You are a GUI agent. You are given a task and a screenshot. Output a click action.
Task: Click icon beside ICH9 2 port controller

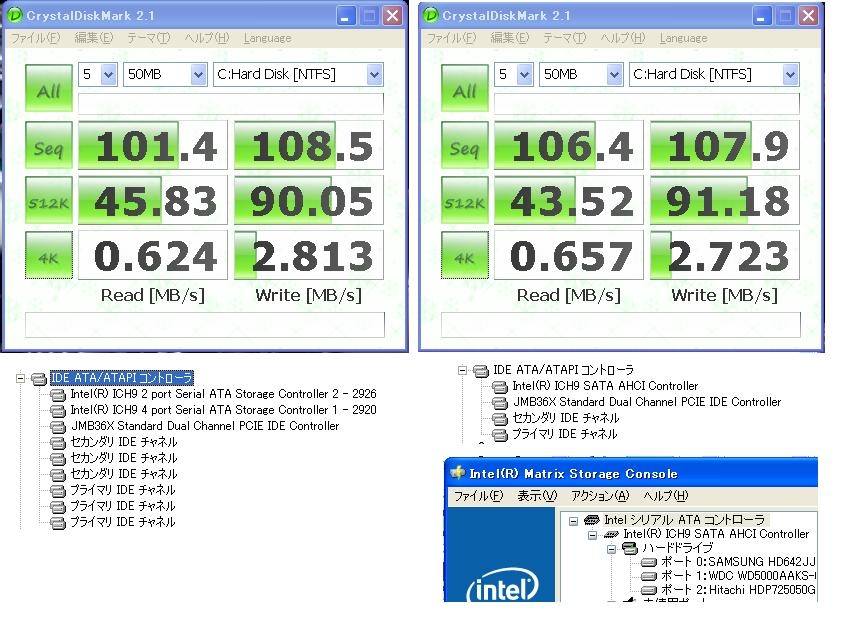[x=58, y=395]
